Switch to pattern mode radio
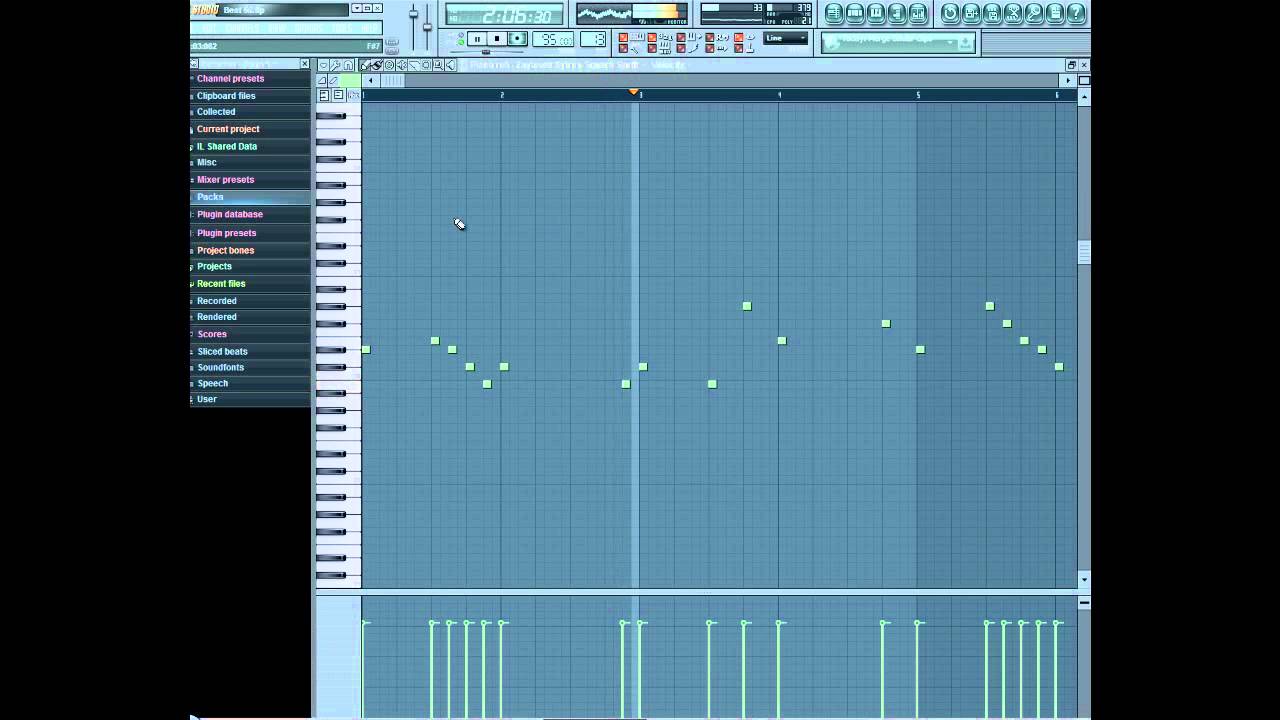1280x720 pixels. click(461, 34)
